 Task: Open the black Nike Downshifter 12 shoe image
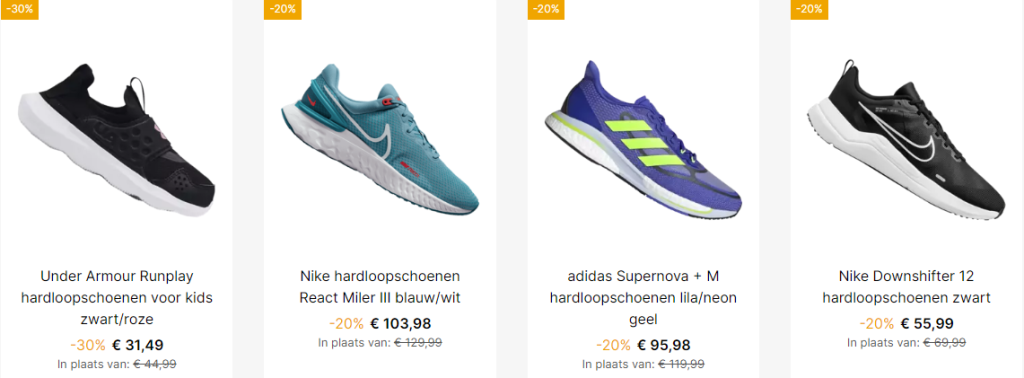tap(906, 140)
